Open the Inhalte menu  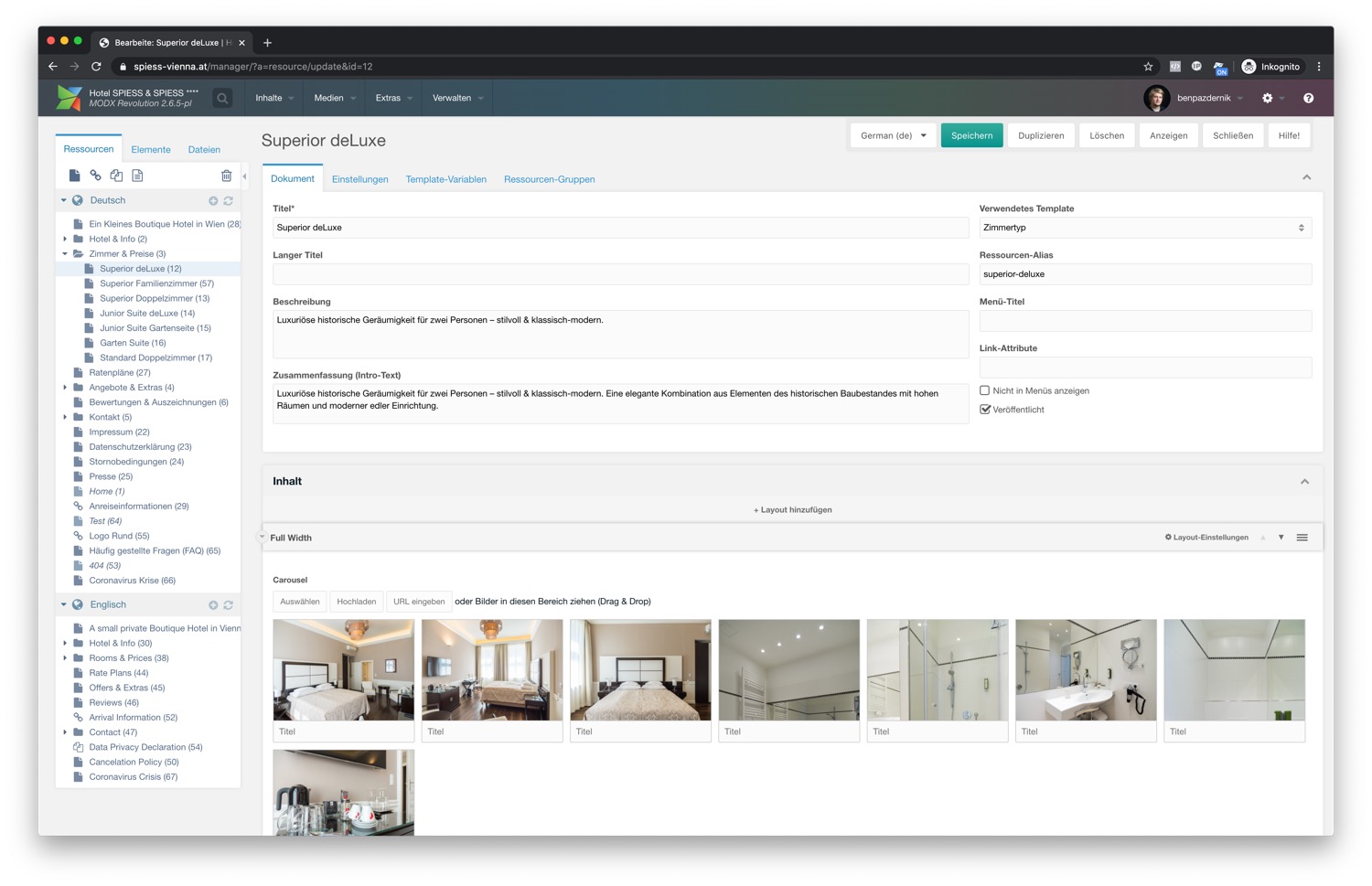[274, 98]
